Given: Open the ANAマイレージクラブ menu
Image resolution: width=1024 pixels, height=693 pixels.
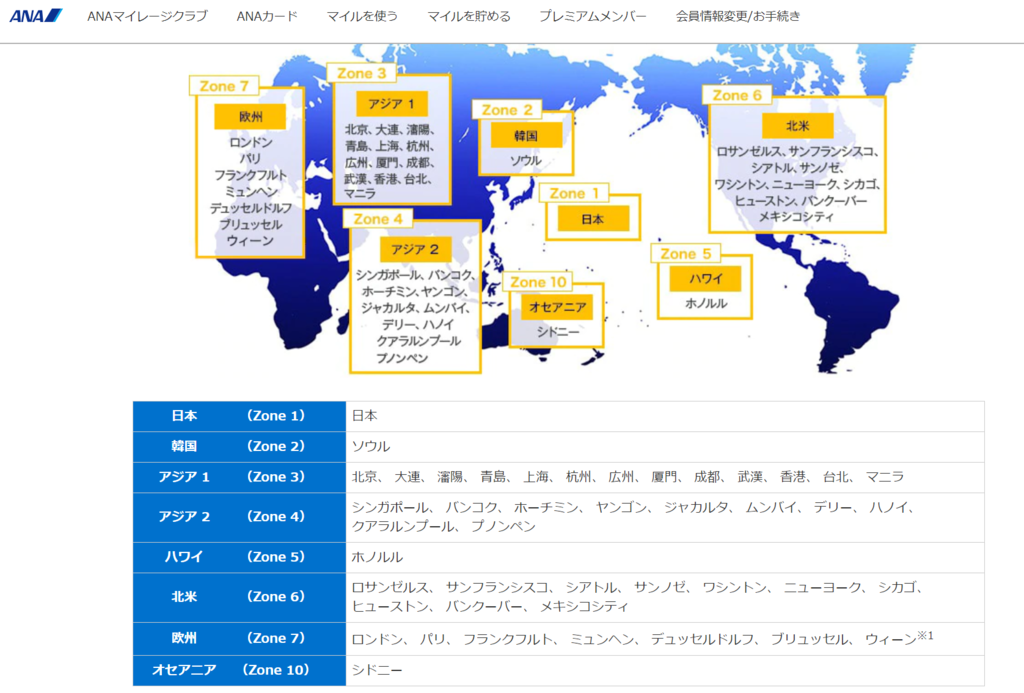Looking at the screenshot, I should (x=148, y=16).
